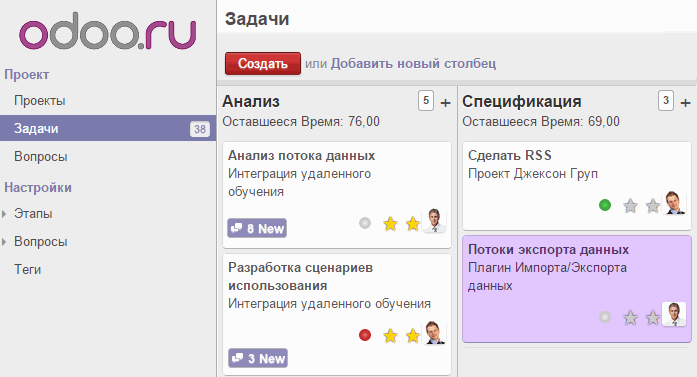Toggle first priority star on Сделать RSS card
This screenshot has height=377, width=697.
630,206
